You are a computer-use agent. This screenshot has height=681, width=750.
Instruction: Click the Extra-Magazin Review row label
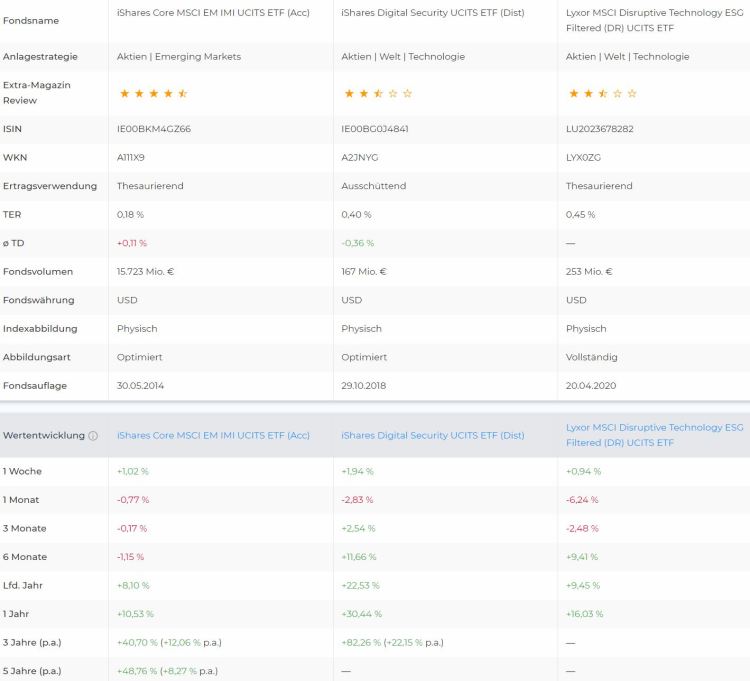36,93
